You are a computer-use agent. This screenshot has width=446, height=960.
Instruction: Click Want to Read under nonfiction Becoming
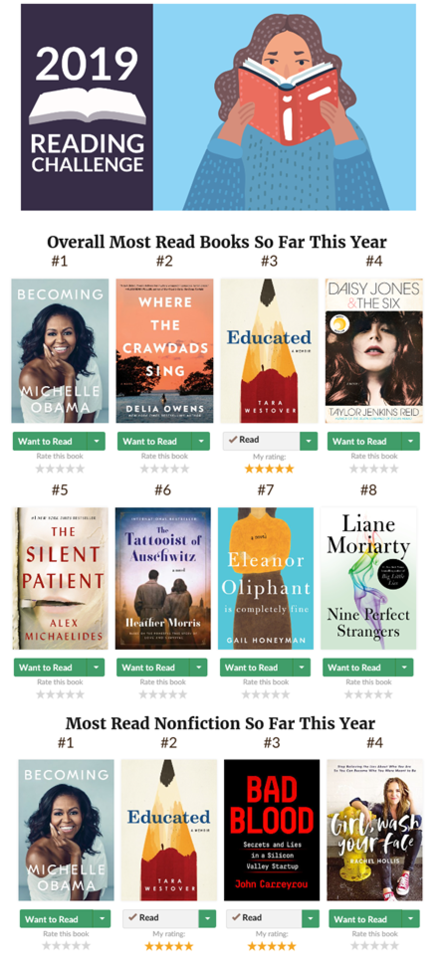pos(56,918)
